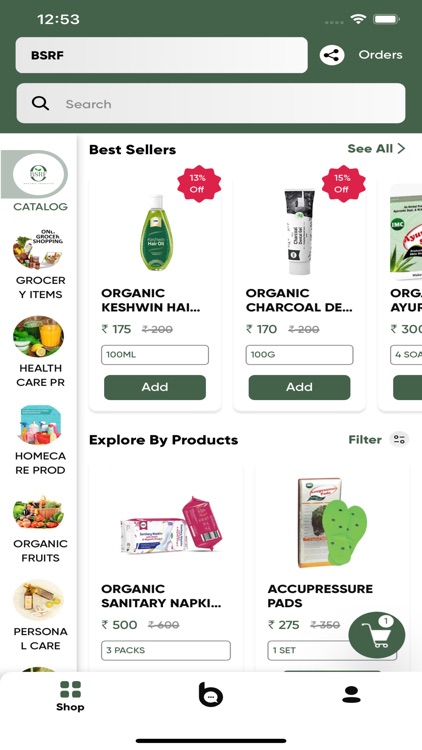Add Organic Keshwin Hair Oil to cart

[x=155, y=387]
